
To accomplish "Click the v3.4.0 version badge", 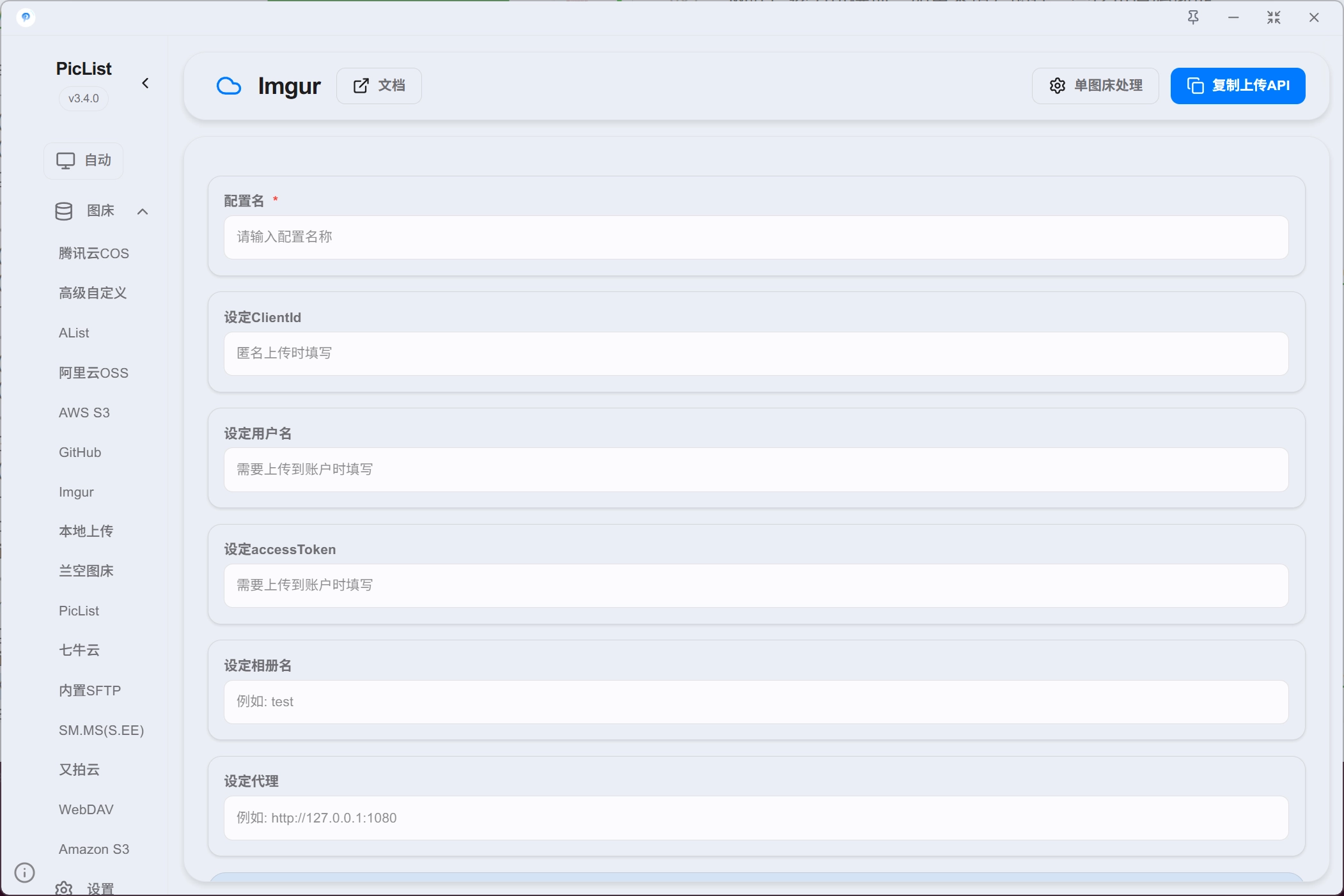I will (84, 99).
